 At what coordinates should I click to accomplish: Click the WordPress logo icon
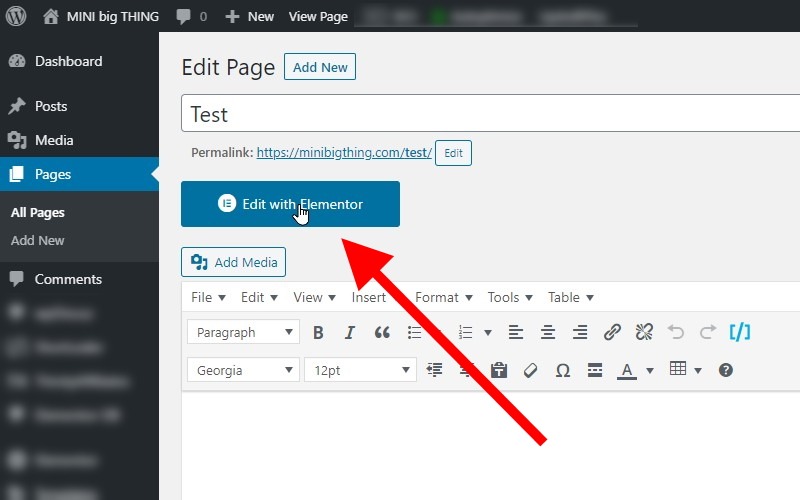point(16,16)
